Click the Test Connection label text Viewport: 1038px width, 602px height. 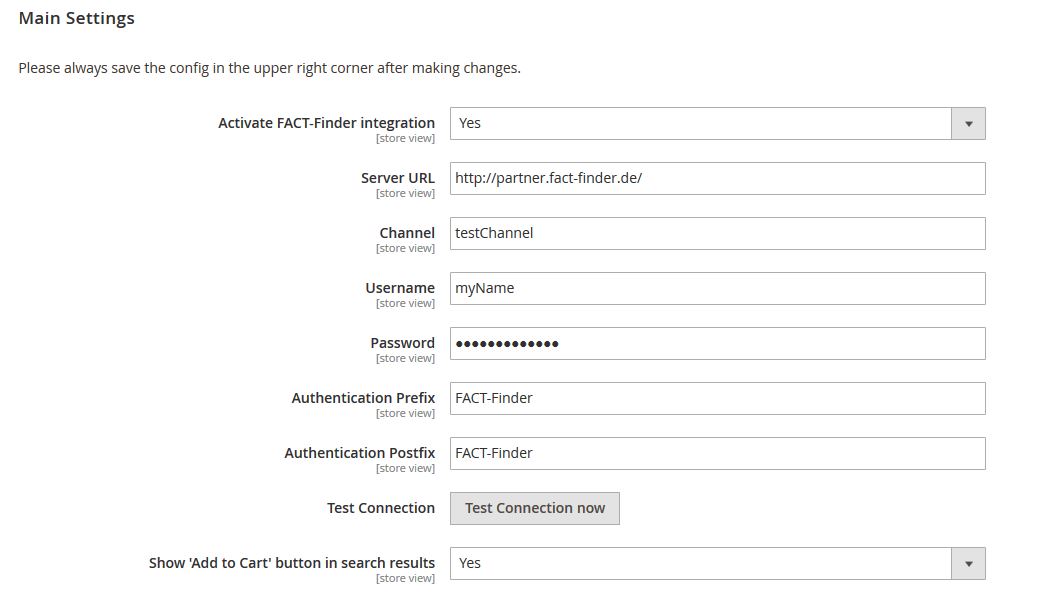[x=381, y=508]
